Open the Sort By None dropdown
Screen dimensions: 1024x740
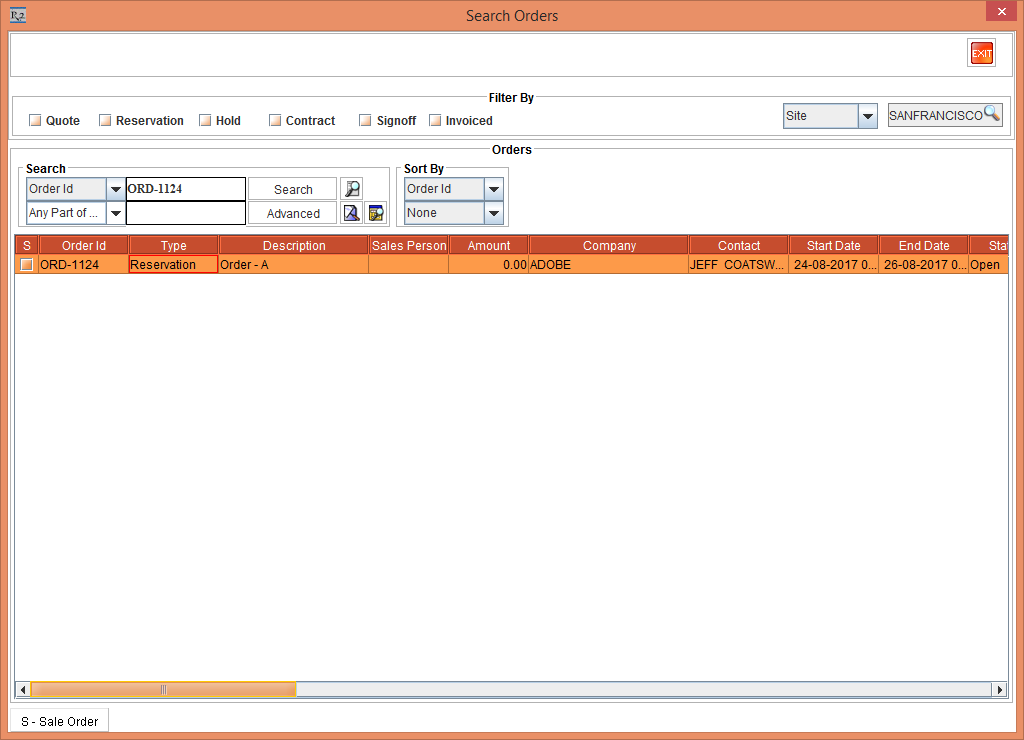pyautogui.click(x=493, y=213)
